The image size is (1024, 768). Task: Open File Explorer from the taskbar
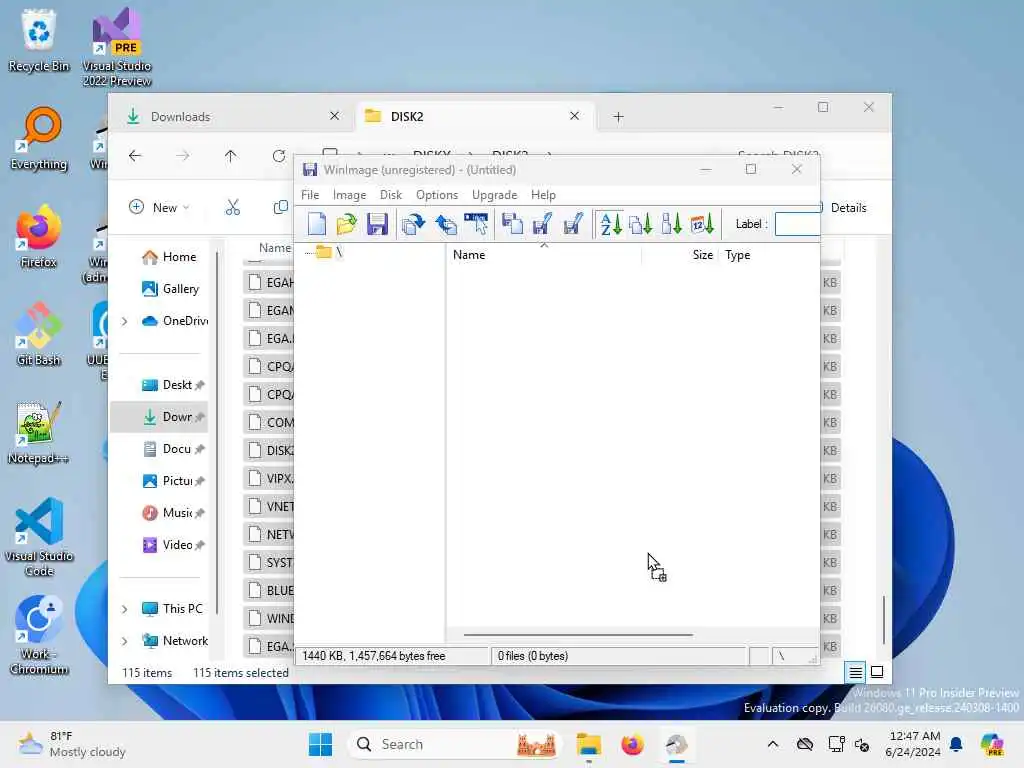[588, 744]
